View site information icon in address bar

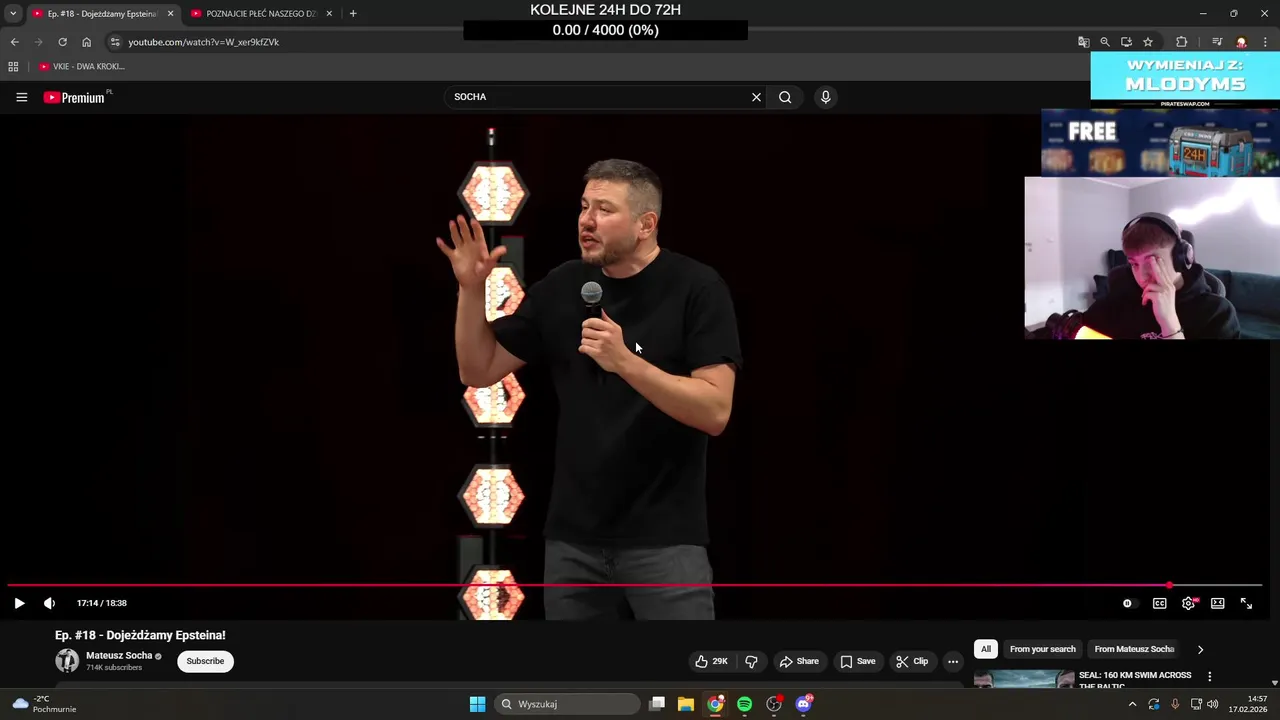coord(115,42)
